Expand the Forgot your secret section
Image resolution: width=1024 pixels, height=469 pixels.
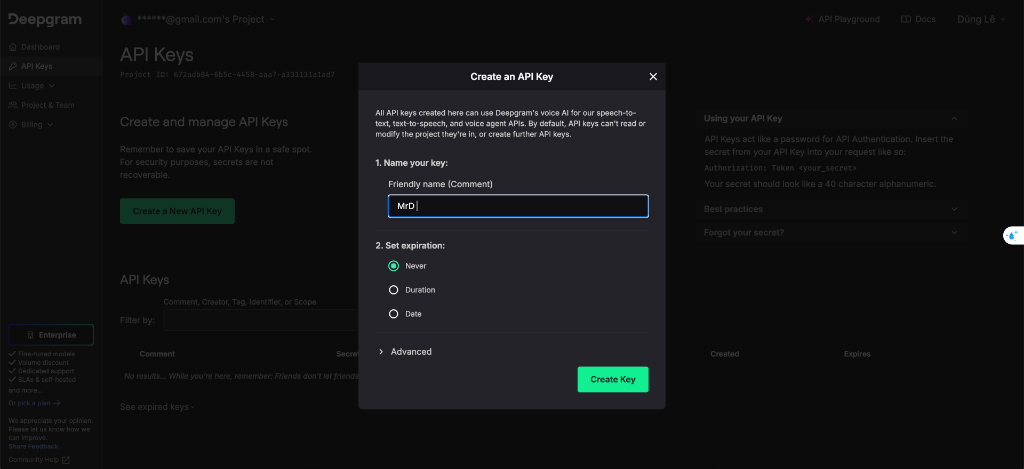point(831,233)
